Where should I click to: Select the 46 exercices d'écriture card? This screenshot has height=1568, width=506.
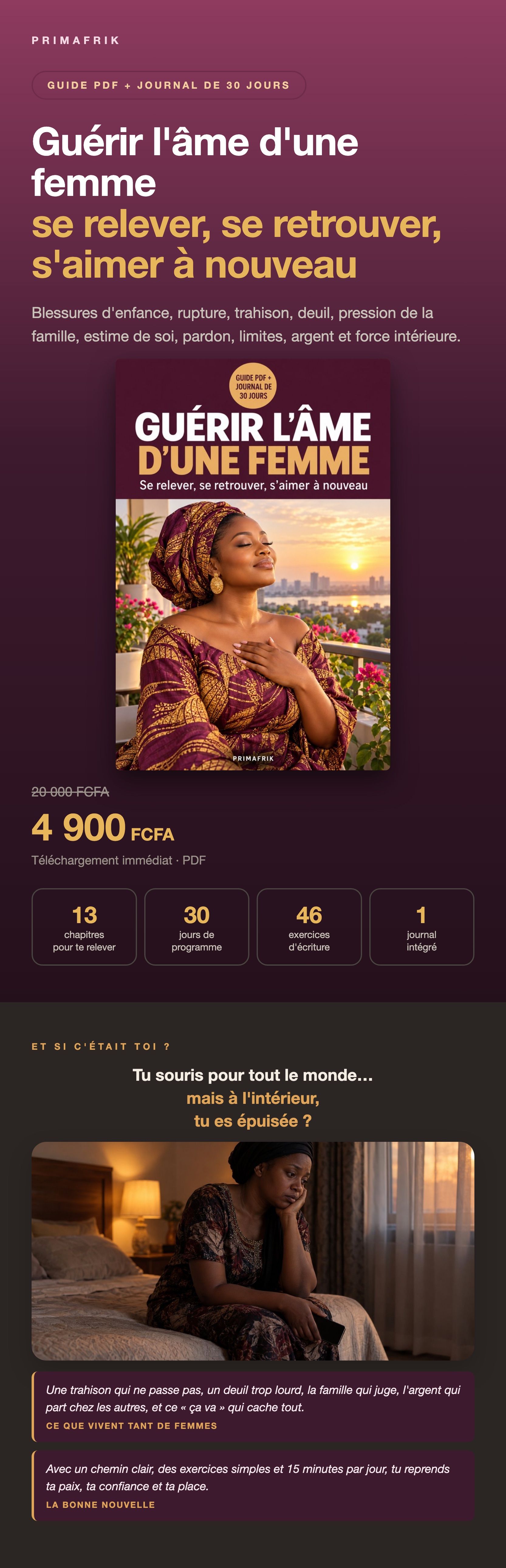click(309, 926)
